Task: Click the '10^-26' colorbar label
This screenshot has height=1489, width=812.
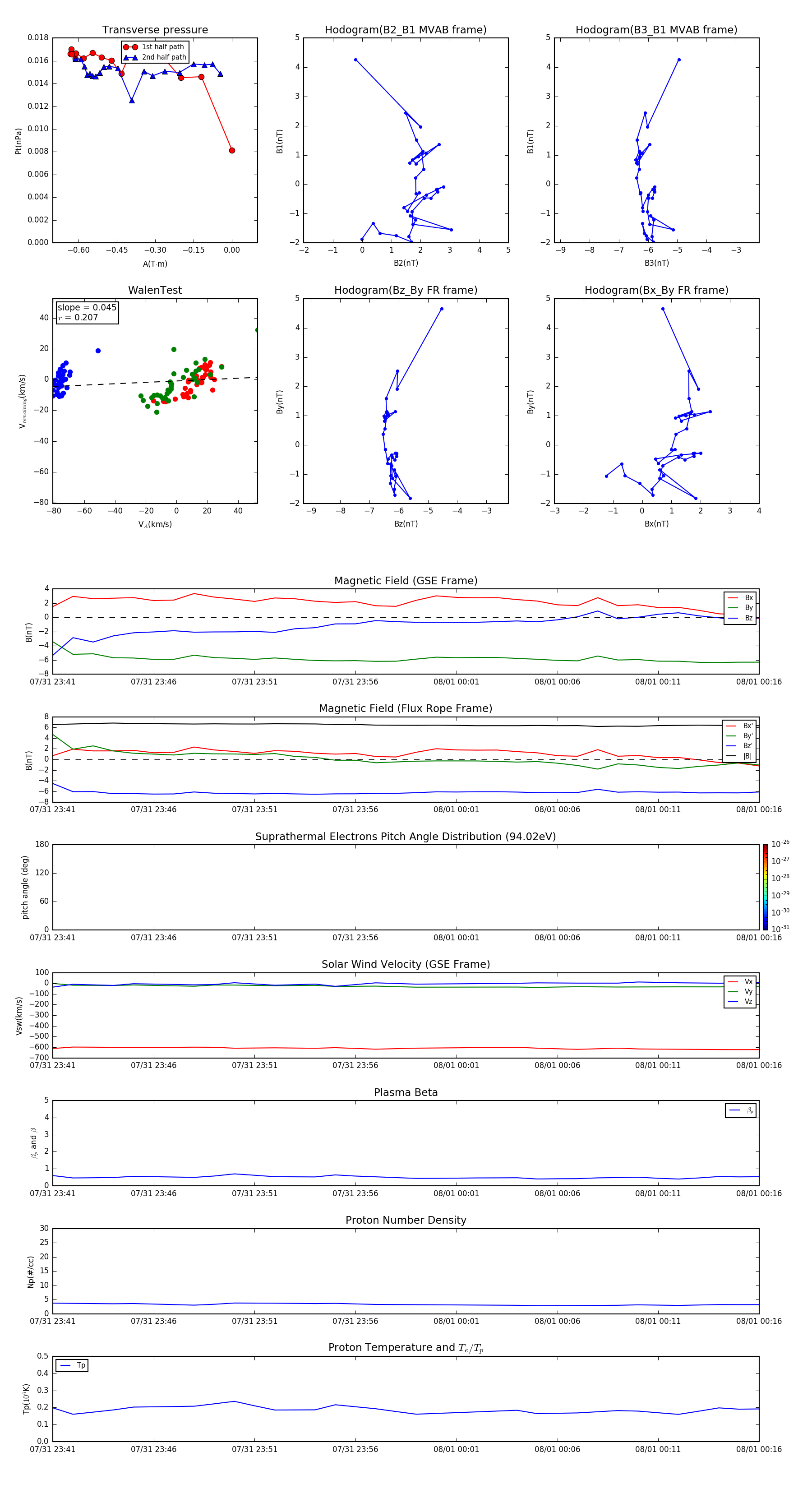Action: click(780, 844)
